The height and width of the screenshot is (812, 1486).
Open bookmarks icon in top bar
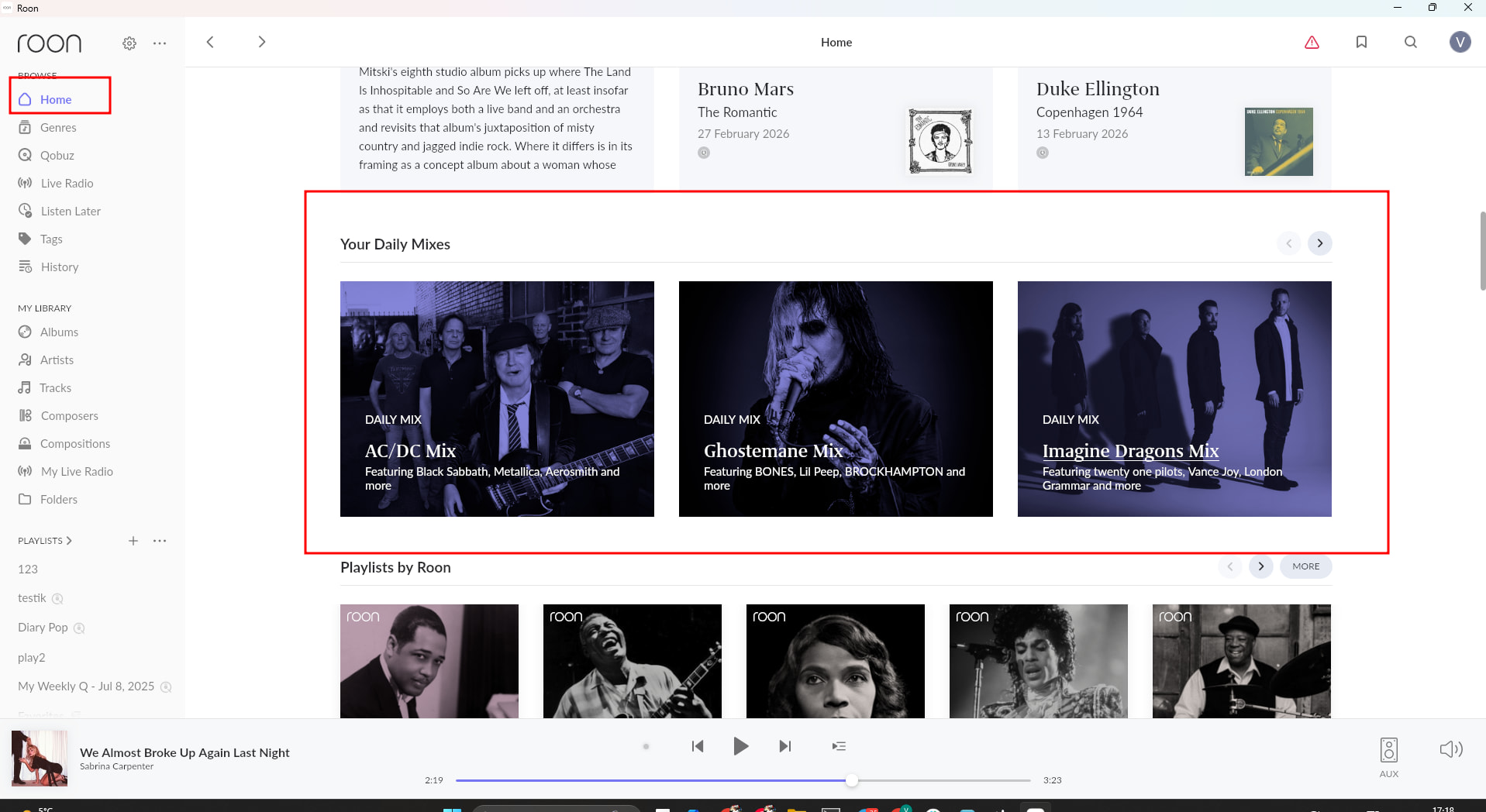1361,42
